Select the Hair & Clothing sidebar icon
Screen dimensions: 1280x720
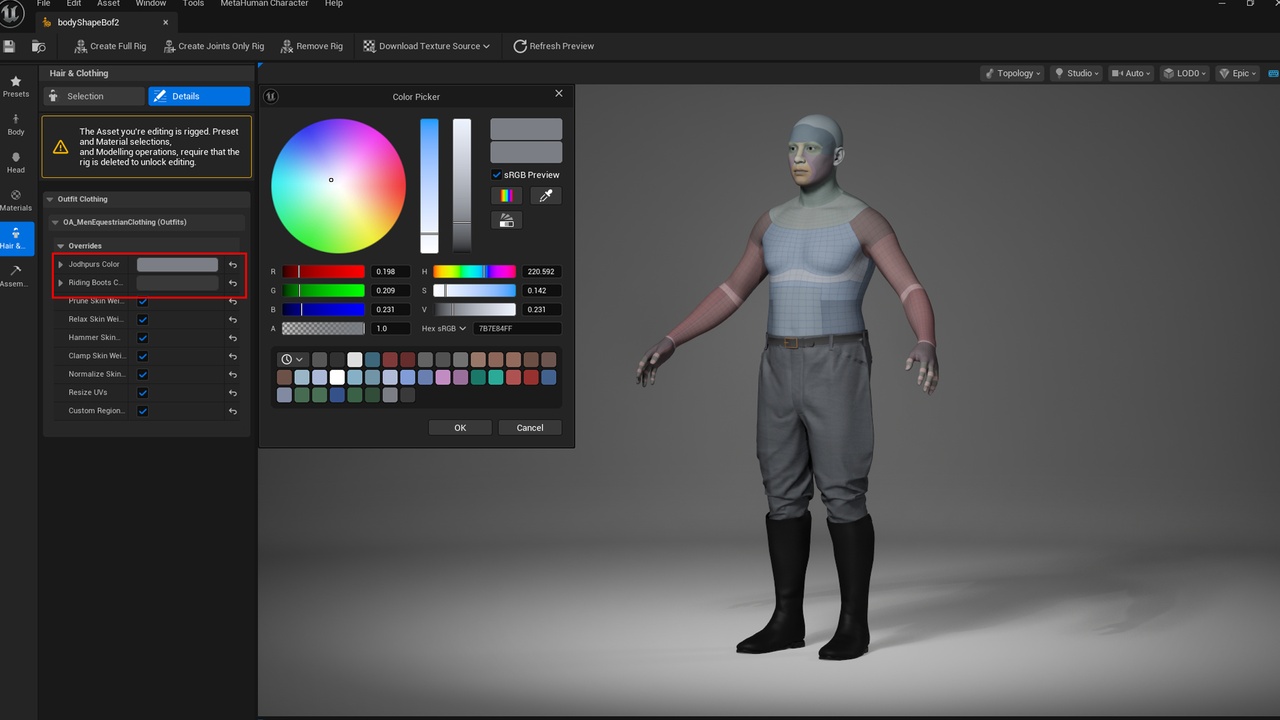pyautogui.click(x=16, y=239)
